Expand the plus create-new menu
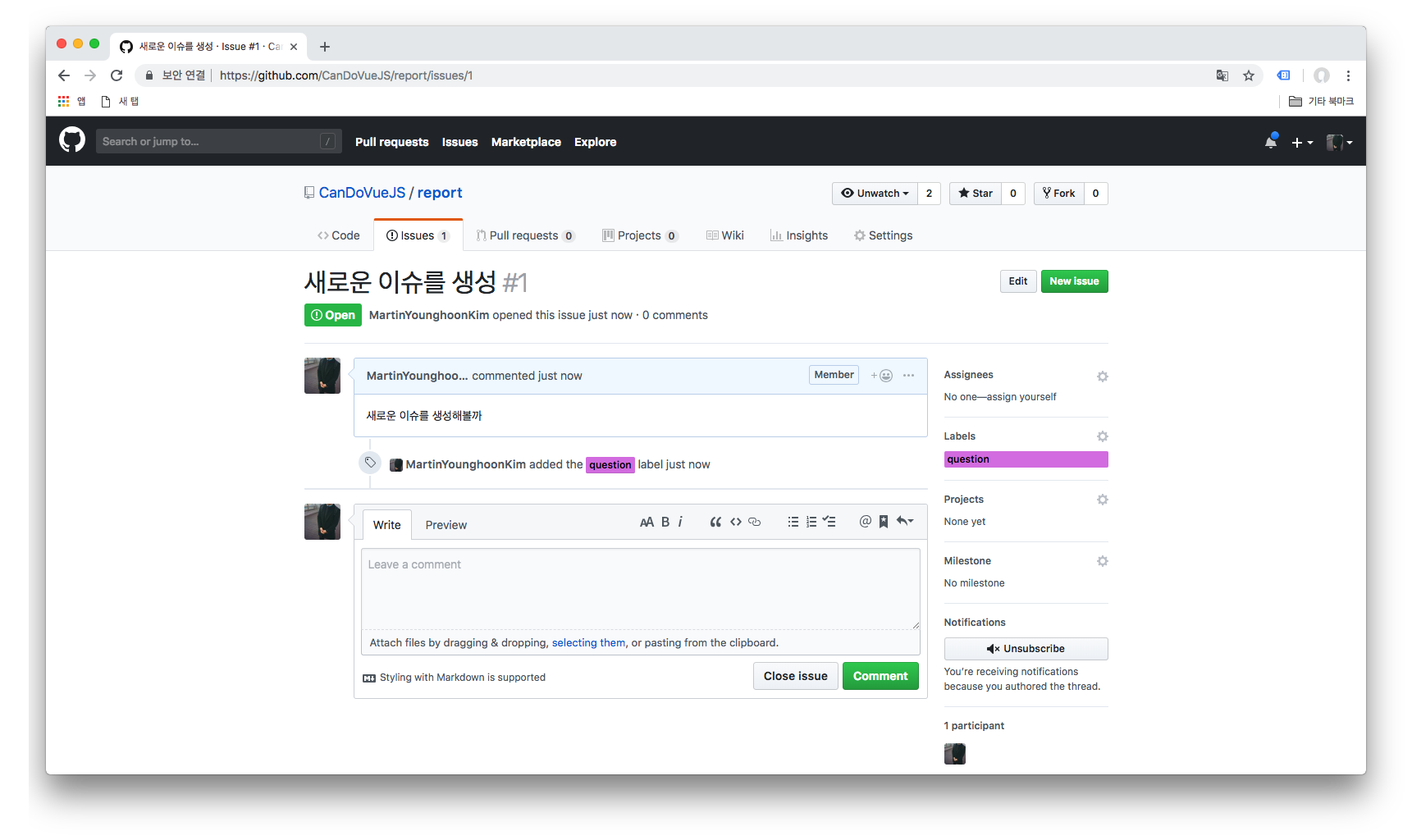Viewport: 1412px width, 840px height. click(x=1302, y=142)
